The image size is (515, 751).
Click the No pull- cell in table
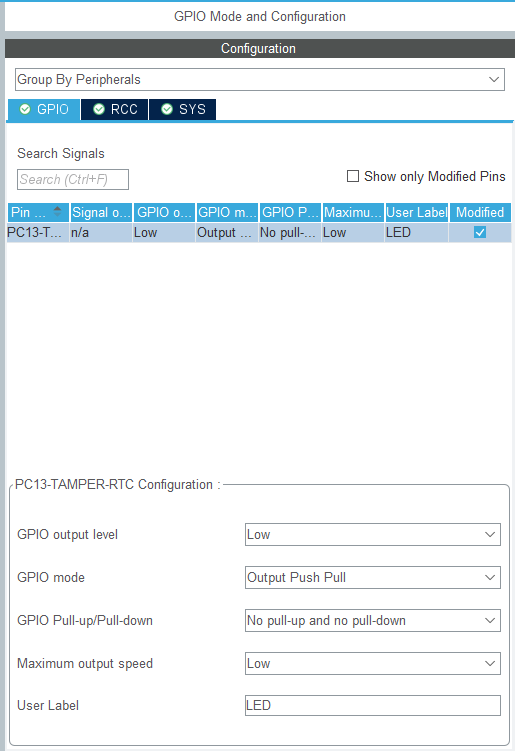pos(290,233)
